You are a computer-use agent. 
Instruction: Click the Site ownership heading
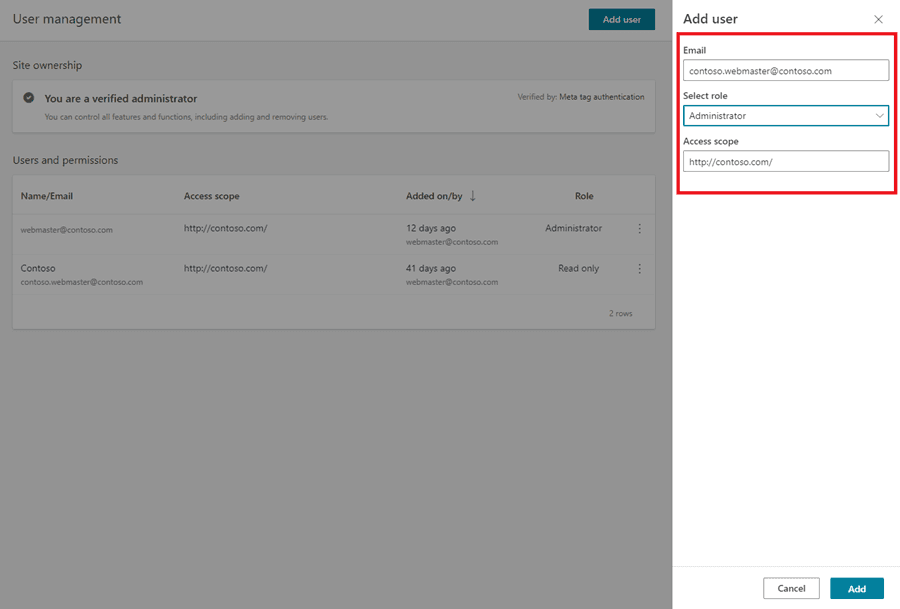(47, 65)
